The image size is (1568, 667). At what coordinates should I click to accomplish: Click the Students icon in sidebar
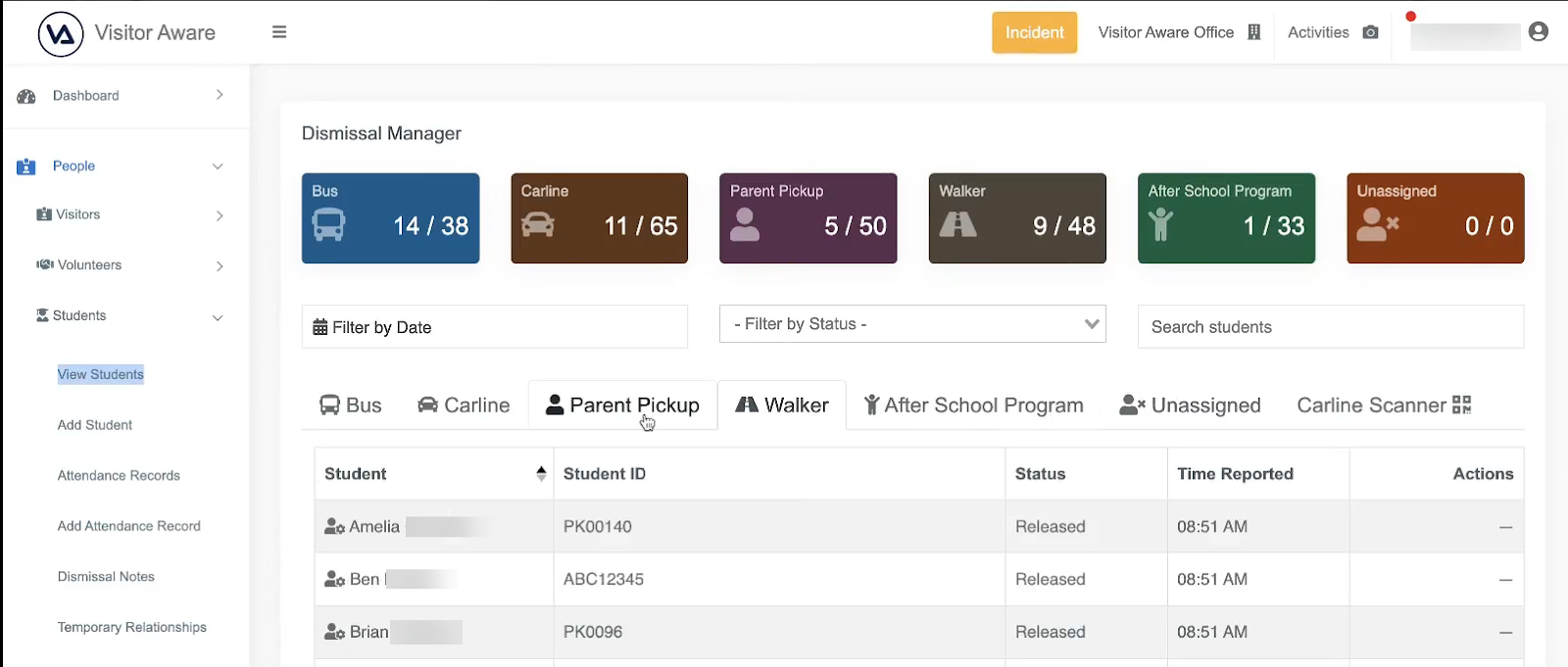pyautogui.click(x=42, y=315)
